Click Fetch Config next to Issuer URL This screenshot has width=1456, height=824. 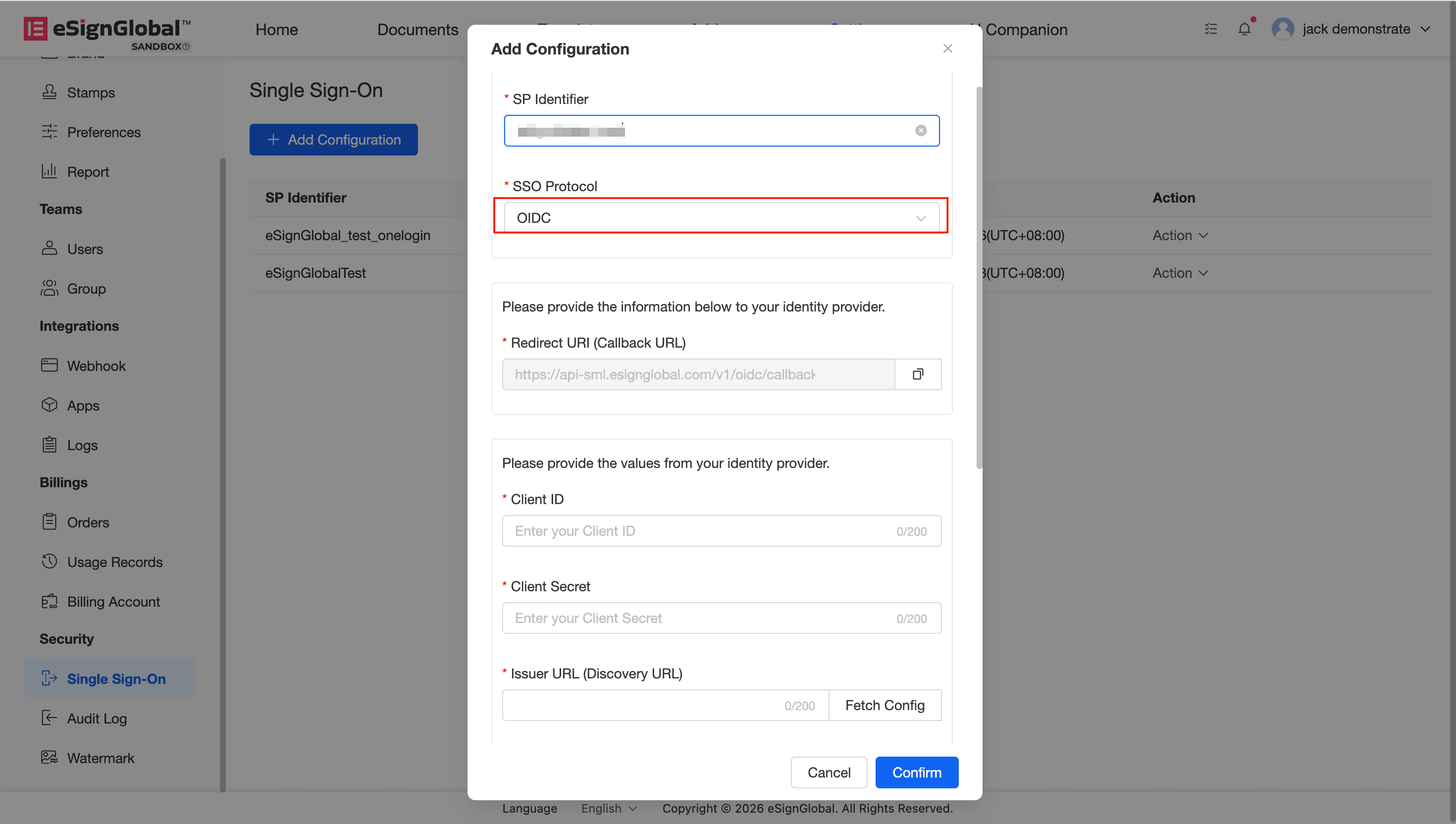884,705
